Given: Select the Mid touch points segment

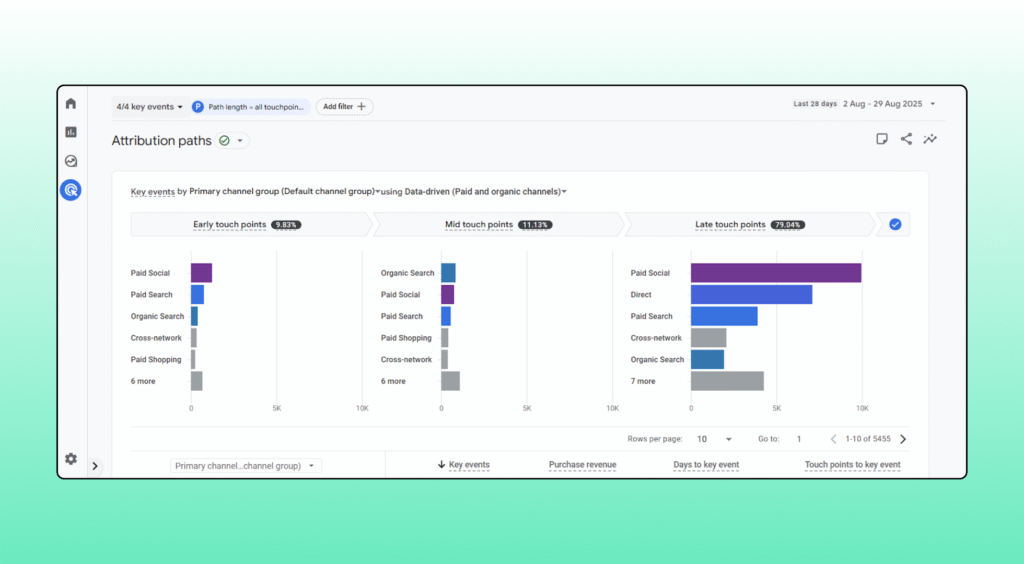Looking at the screenshot, I should click(497, 225).
